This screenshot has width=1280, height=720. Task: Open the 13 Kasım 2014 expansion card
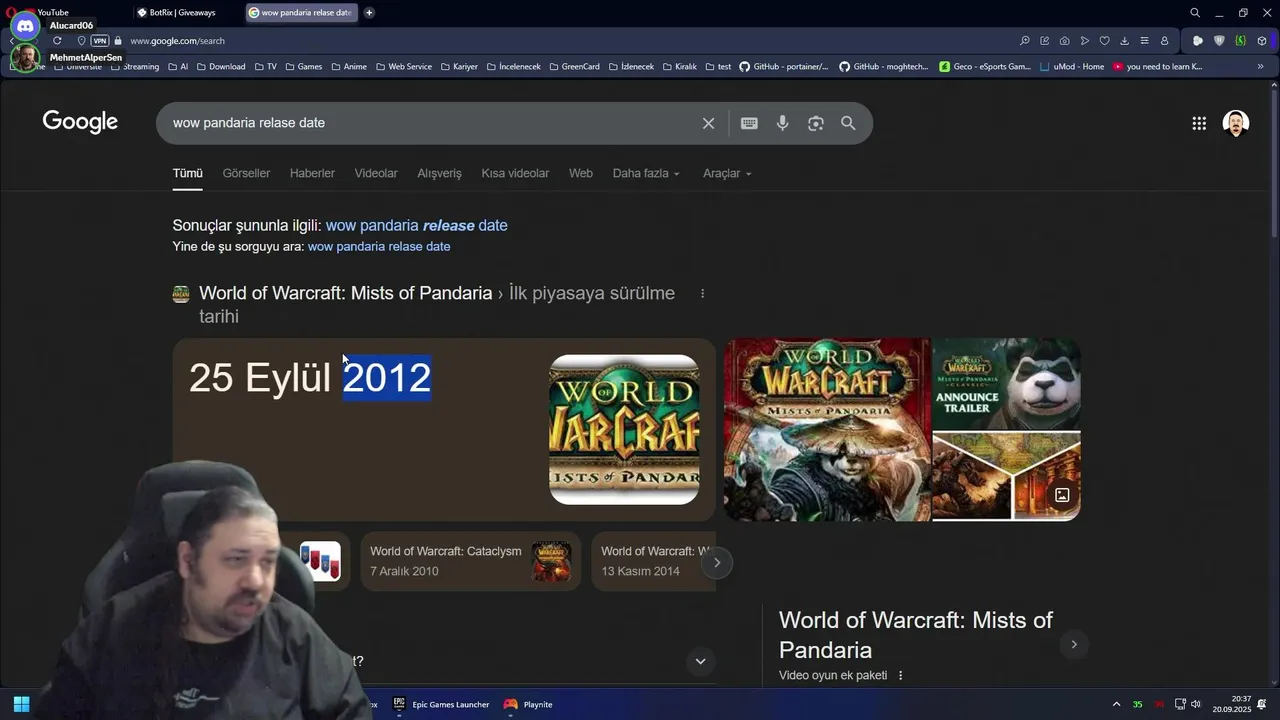[x=653, y=561]
